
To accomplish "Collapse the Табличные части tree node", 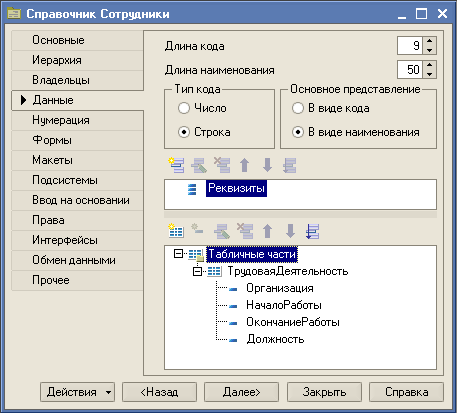I will coord(178,254).
